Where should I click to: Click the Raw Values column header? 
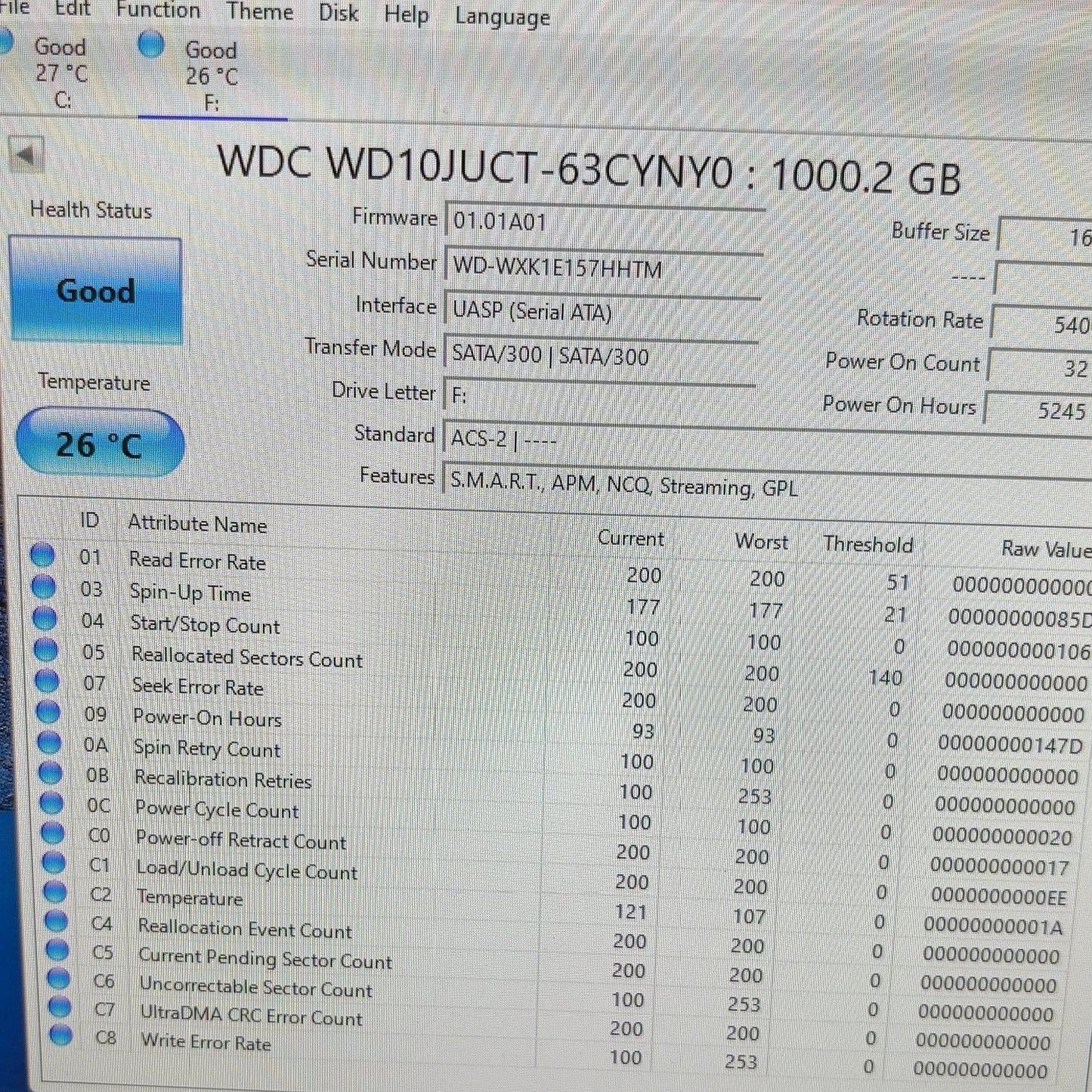coord(1047,549)
